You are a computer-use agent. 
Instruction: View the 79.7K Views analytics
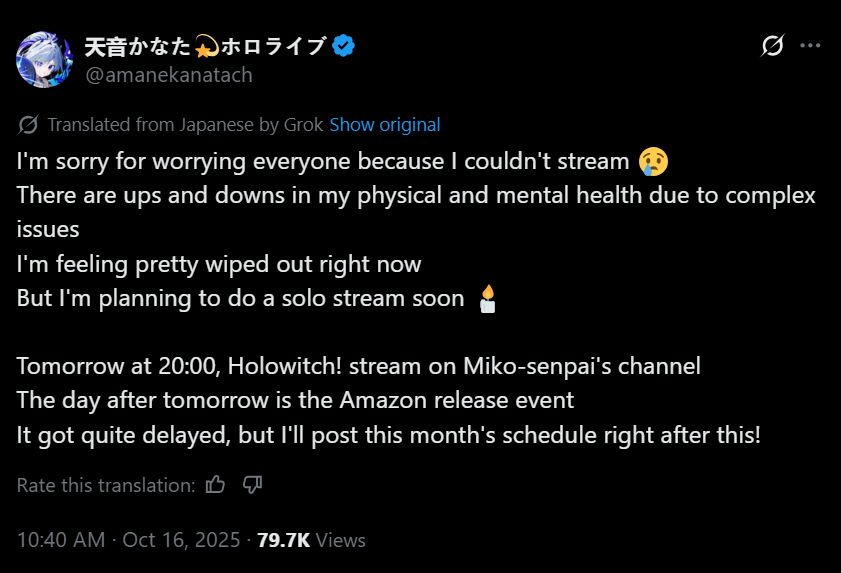coord(311,540)
